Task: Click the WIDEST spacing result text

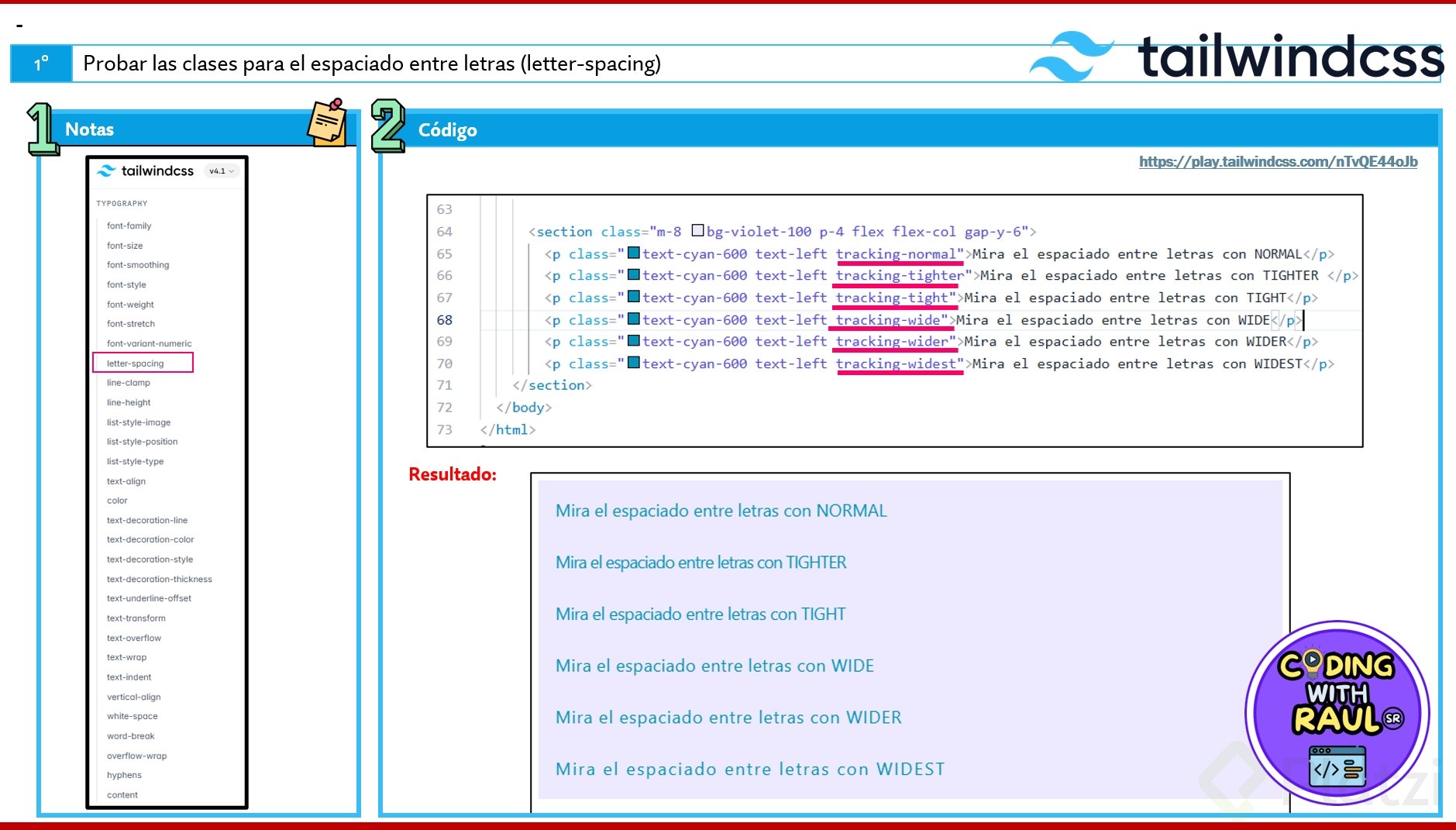Action: [x=750, y=770]
